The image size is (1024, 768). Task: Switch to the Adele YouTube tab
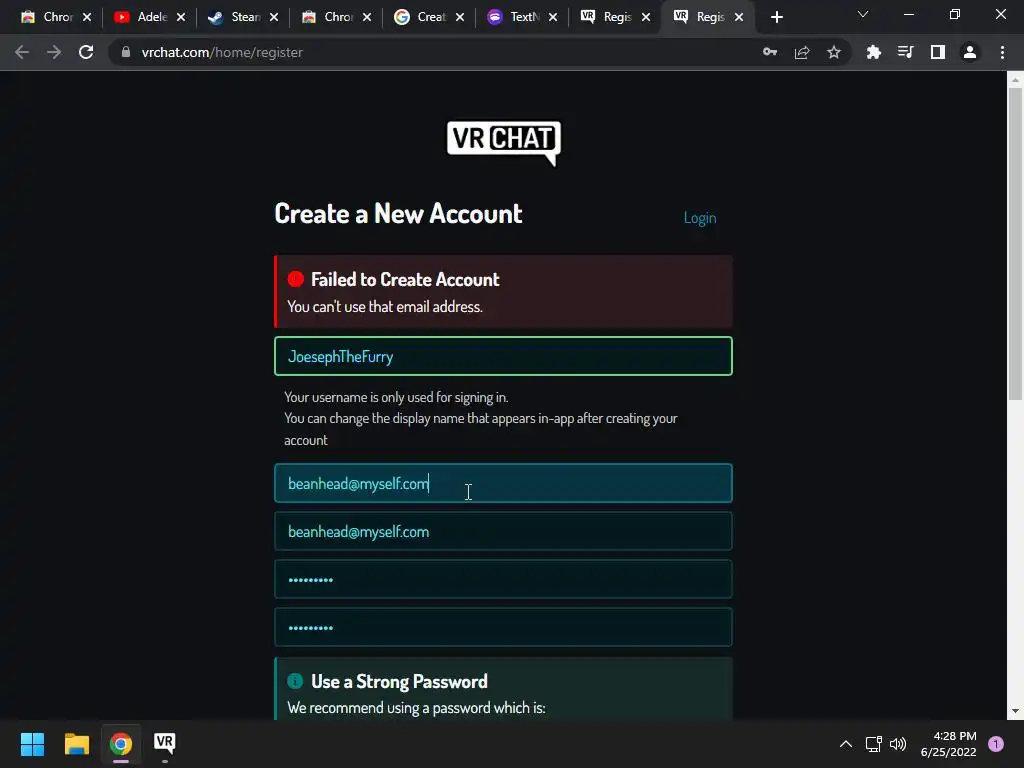click(140, 17)
